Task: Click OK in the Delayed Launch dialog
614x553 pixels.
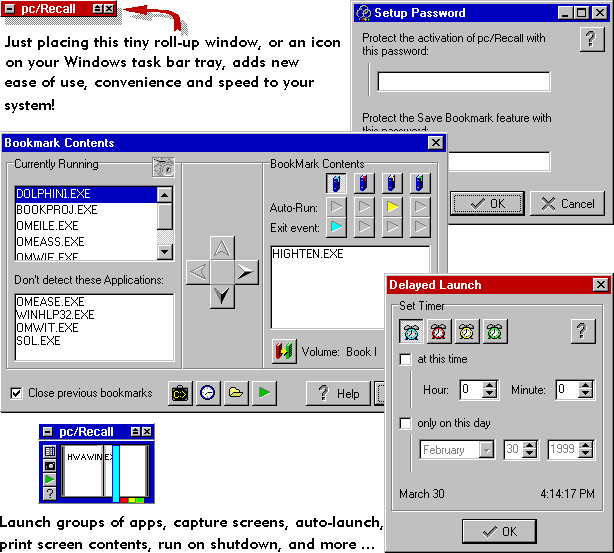Action: click(499, 531)
